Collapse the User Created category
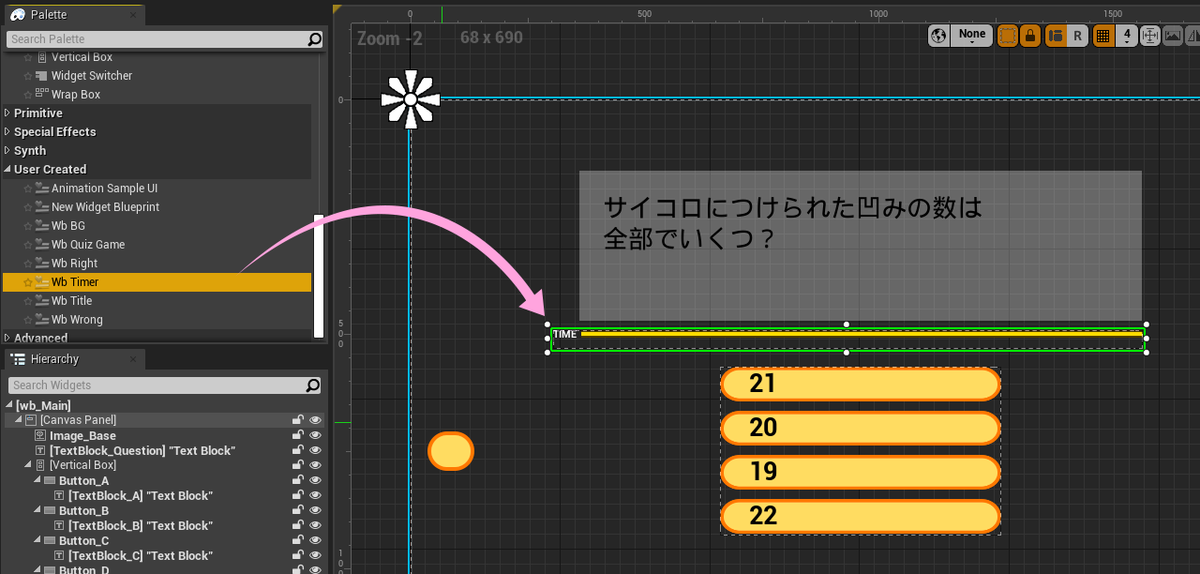1200x574 pixels. (x=8, y=170)
